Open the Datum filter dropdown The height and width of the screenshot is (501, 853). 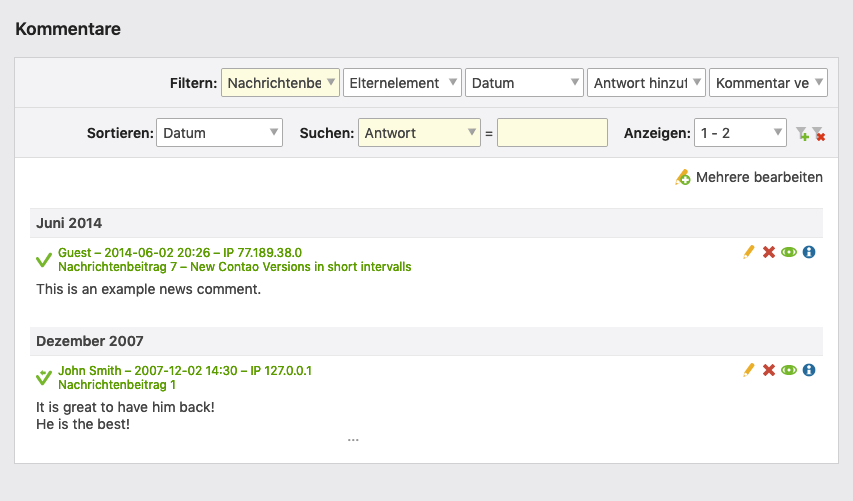(x=524, y=83)
